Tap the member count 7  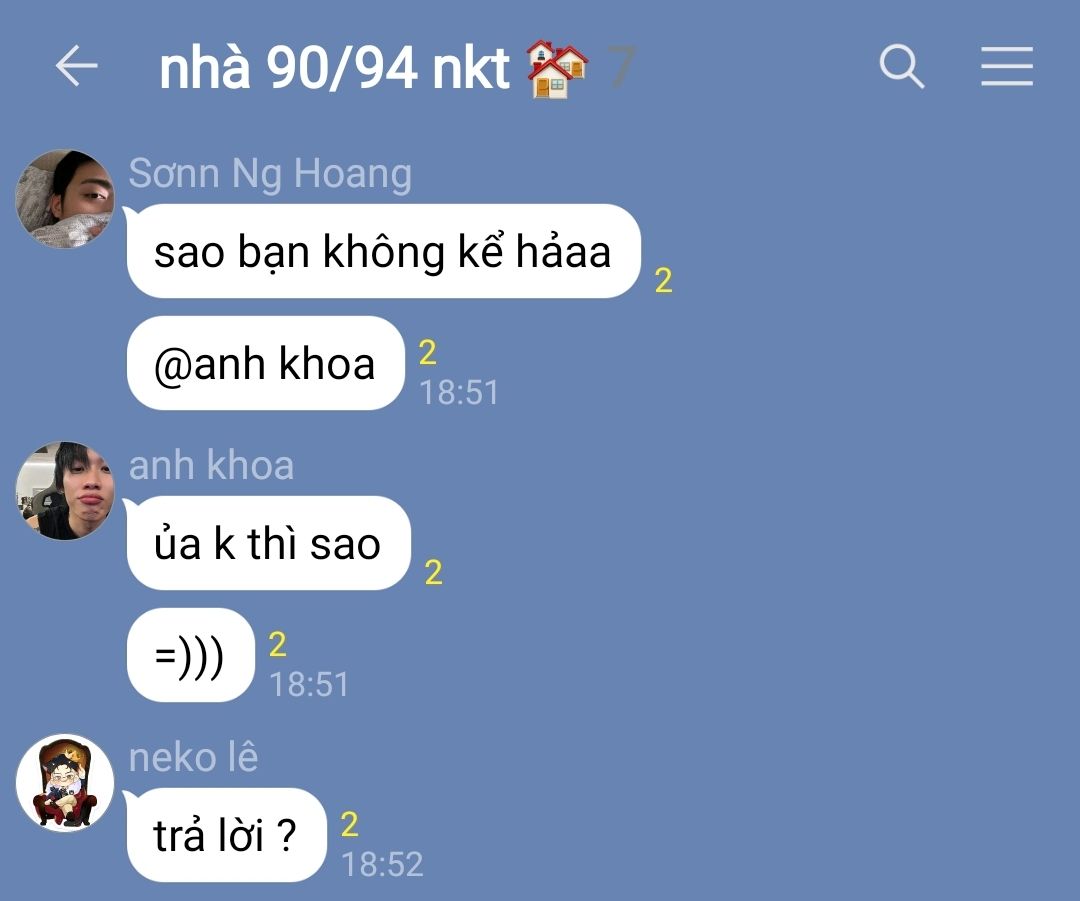tap(621, 67)
